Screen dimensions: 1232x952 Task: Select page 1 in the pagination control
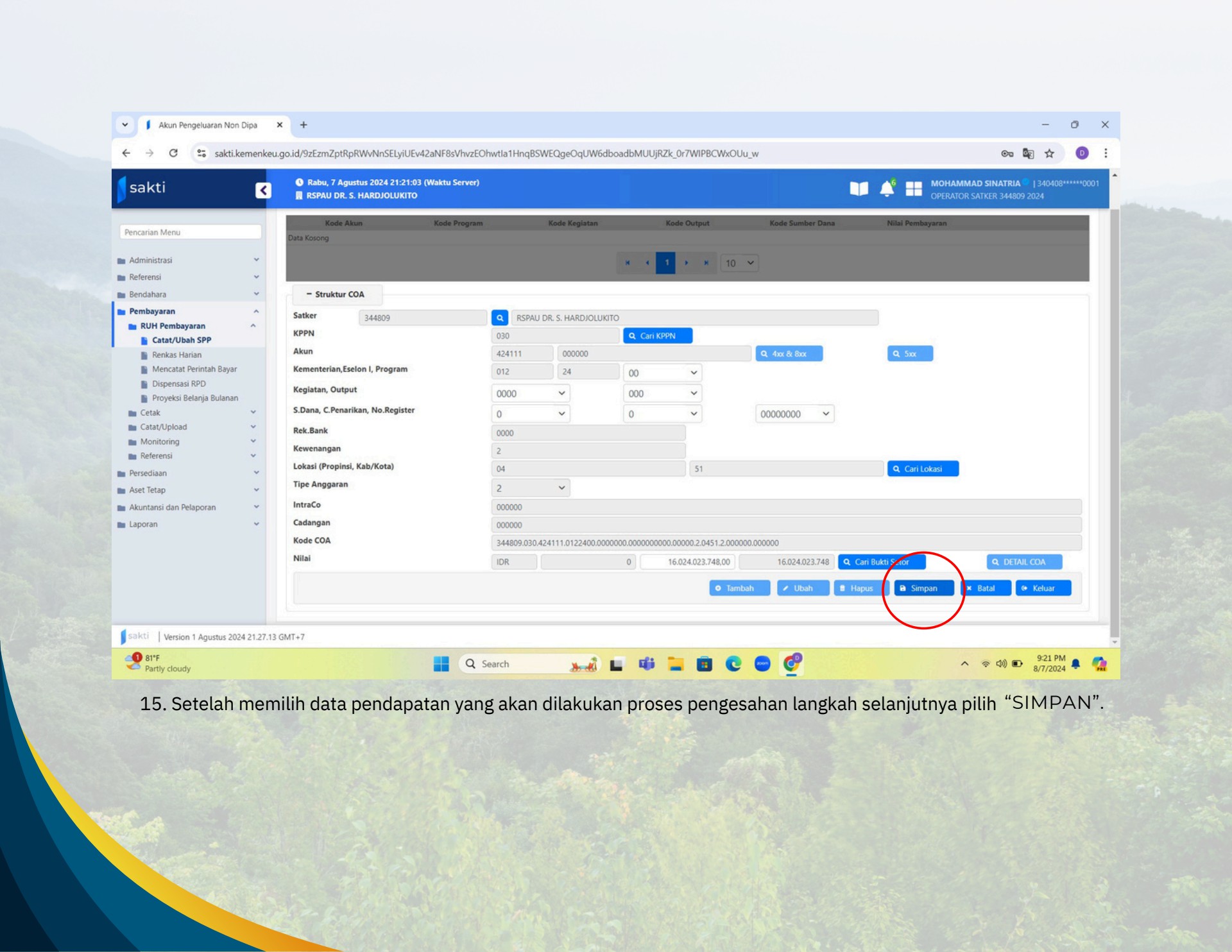(666, 263)
